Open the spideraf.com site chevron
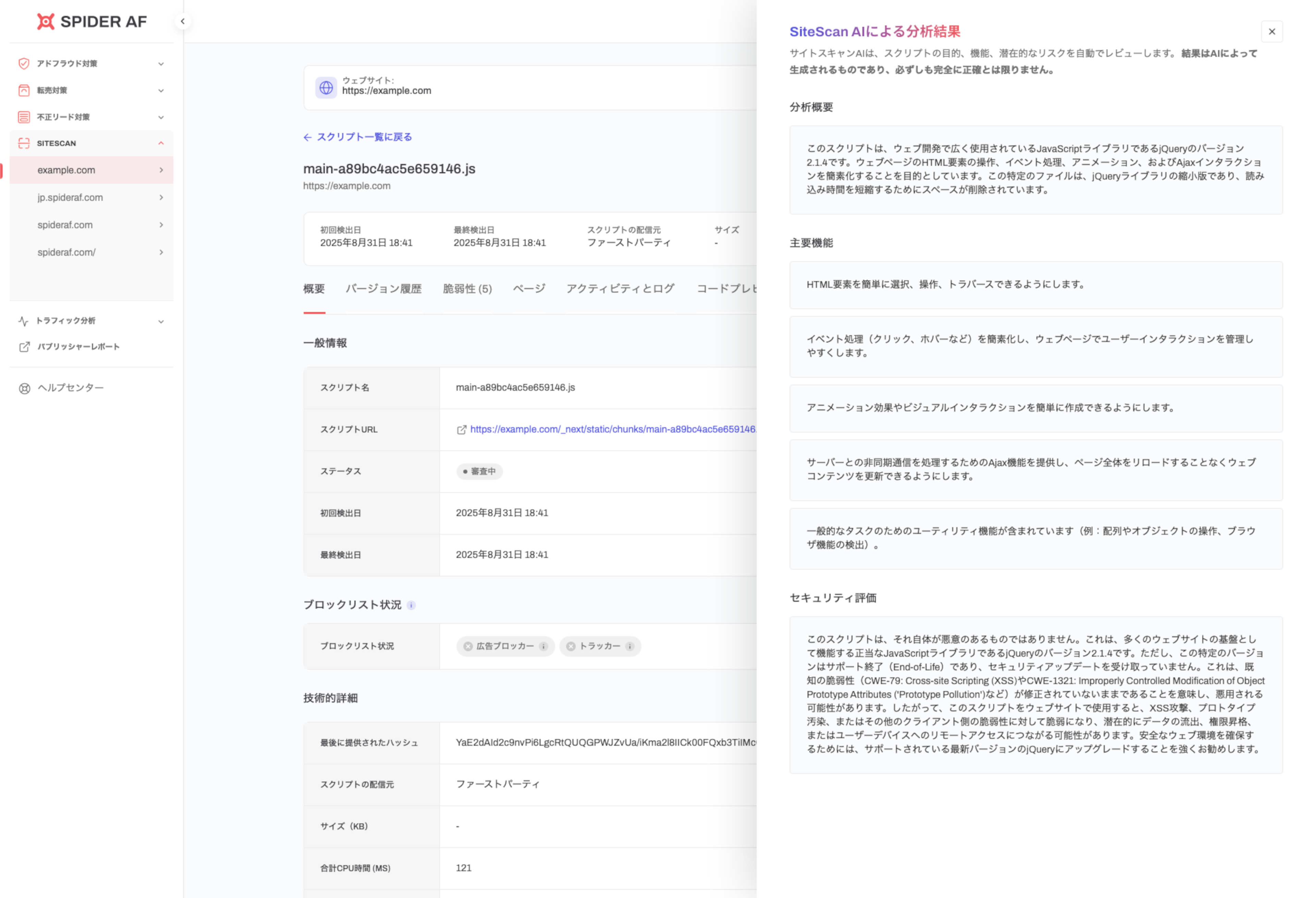The width and height of the screenshot is (1316, 898). 161,225
